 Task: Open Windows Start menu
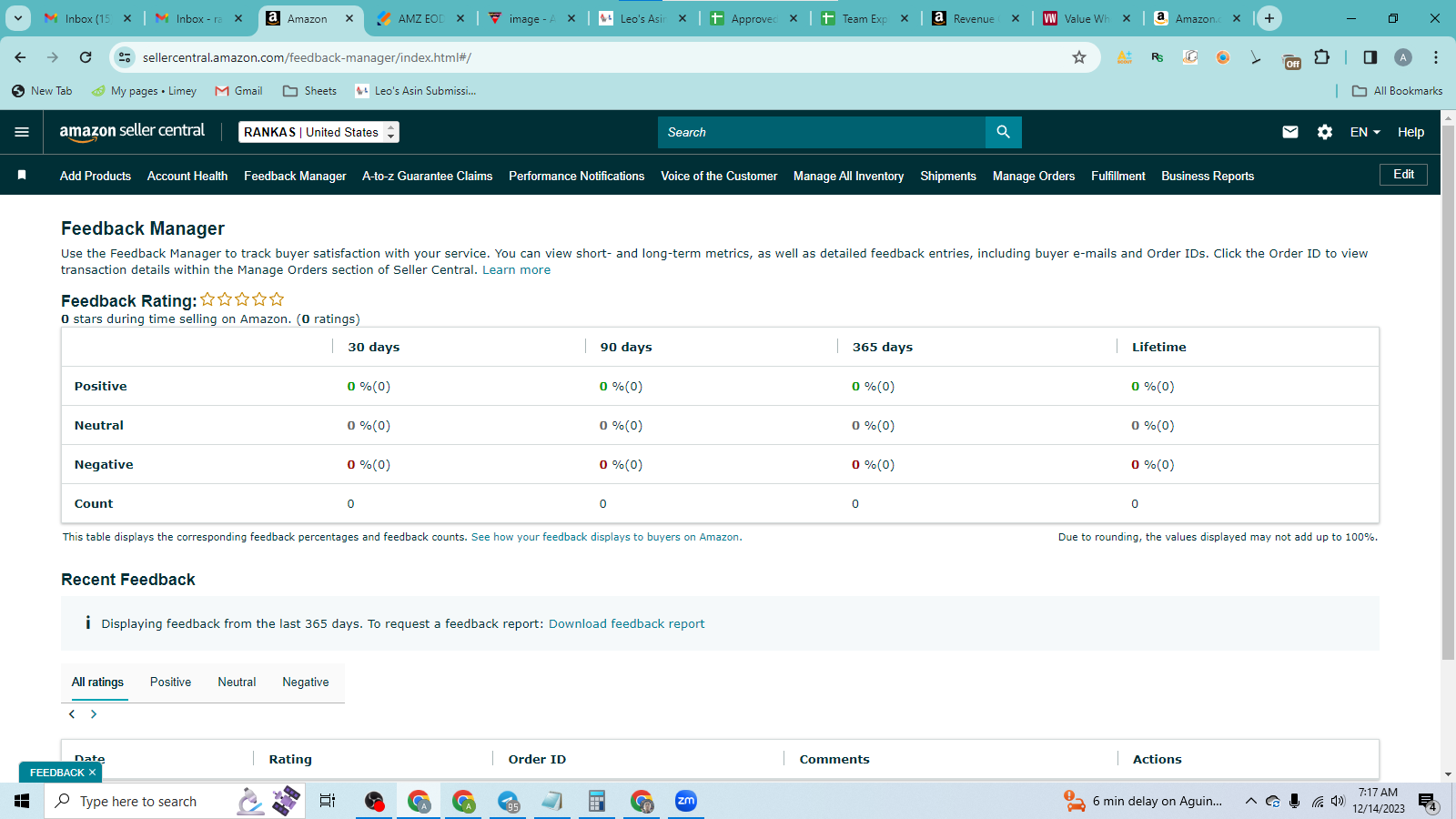coord(22,801)
